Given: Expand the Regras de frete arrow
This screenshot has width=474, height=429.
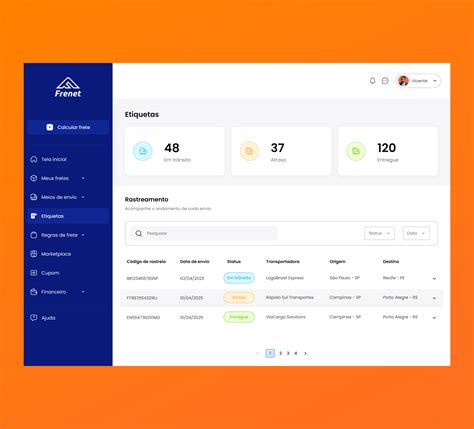Looking at the screenshot, I should click(x=83, y=235).
